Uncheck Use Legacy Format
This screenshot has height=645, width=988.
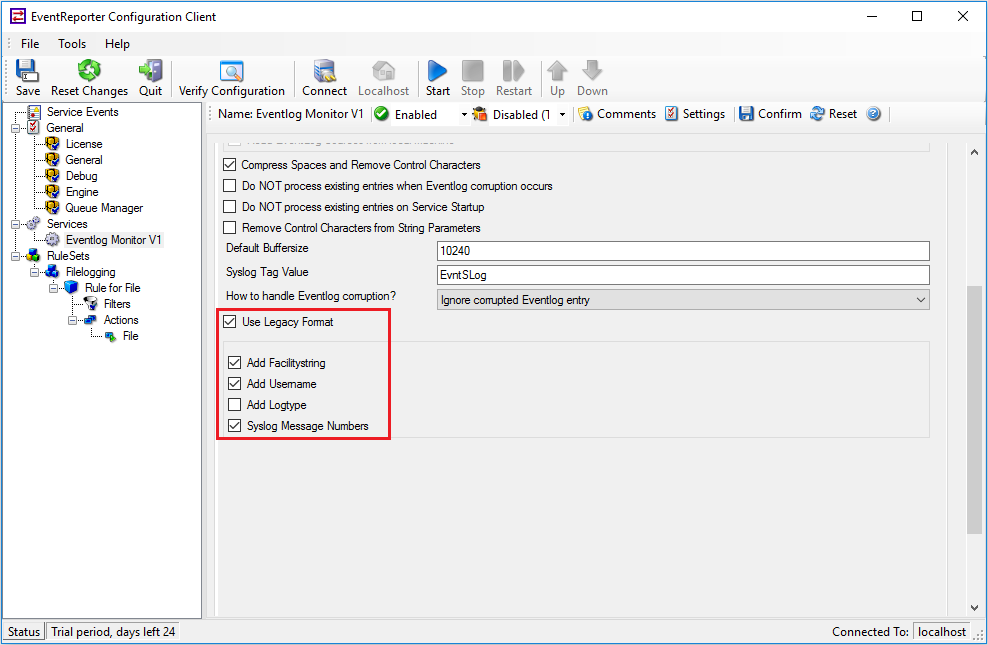pos(229,322)
